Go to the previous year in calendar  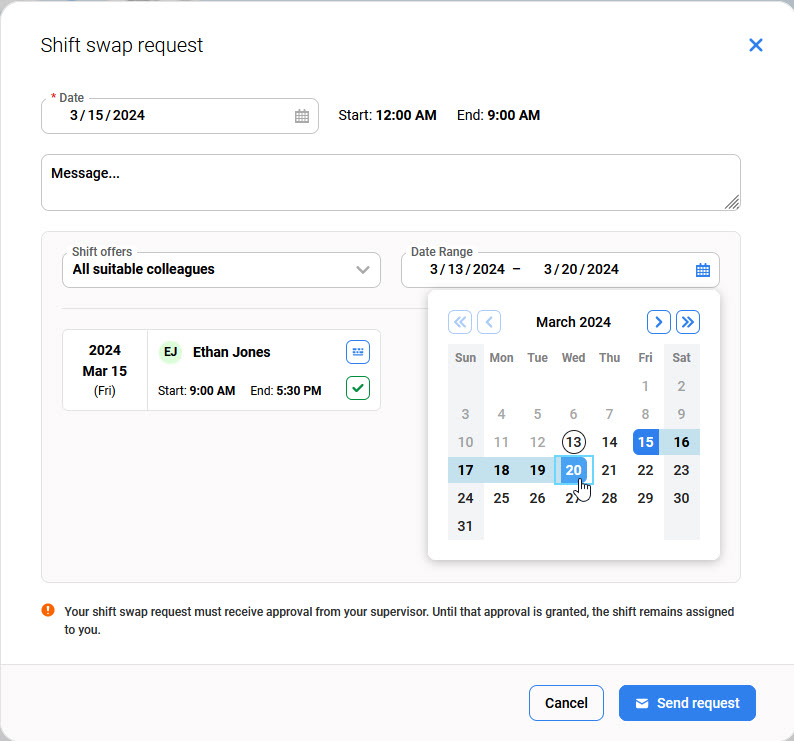pos(460,322)
